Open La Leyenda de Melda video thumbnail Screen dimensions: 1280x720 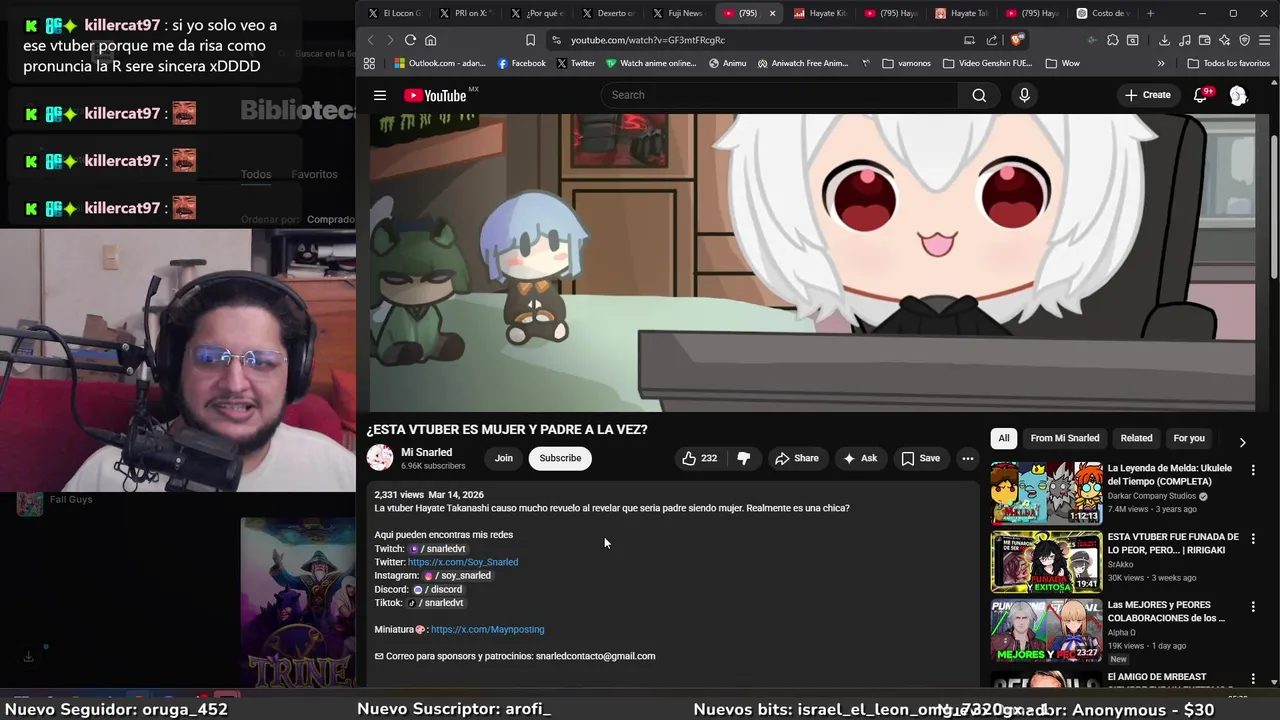pos(1046,493)
